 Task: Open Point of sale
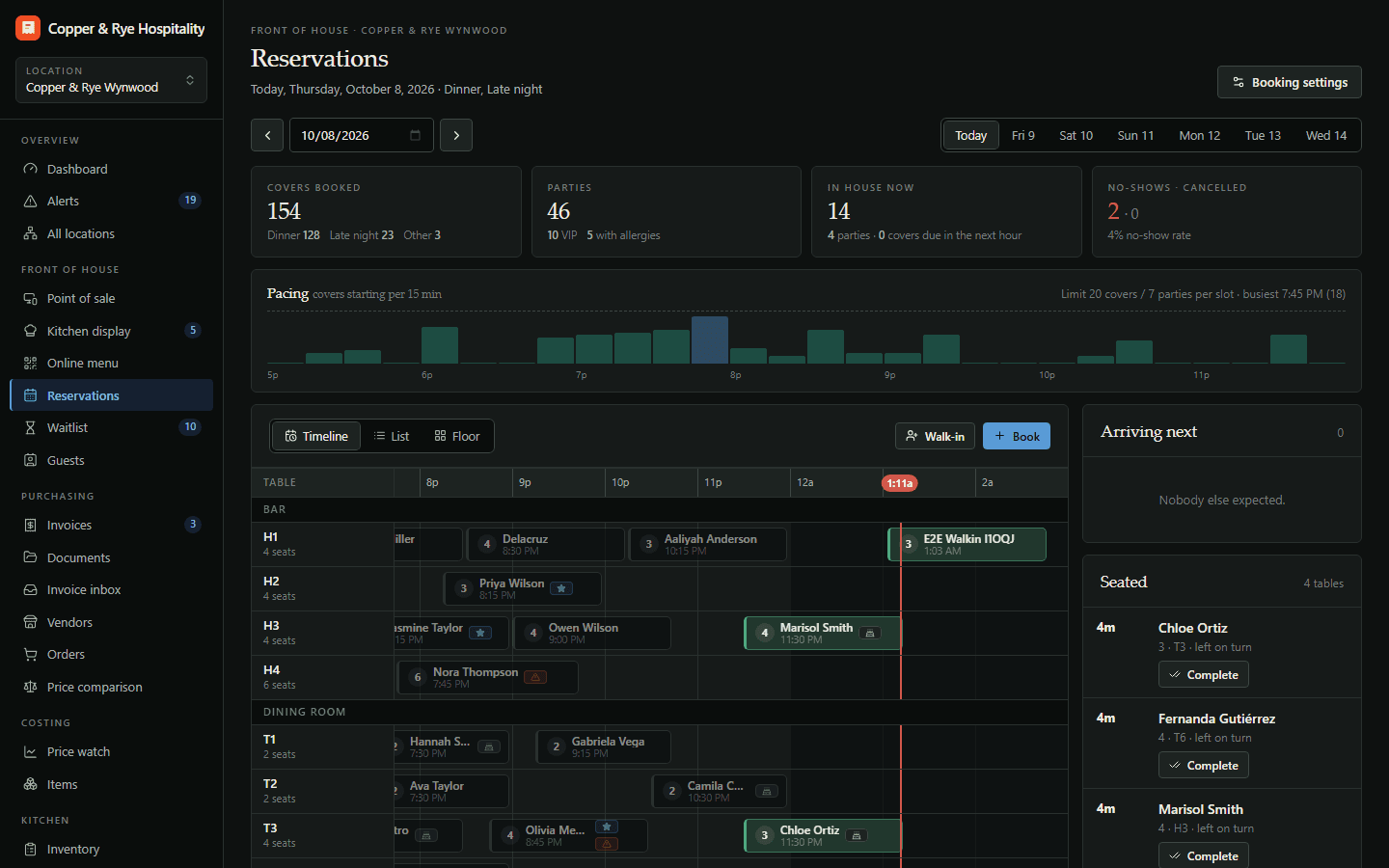click(111, 298)
